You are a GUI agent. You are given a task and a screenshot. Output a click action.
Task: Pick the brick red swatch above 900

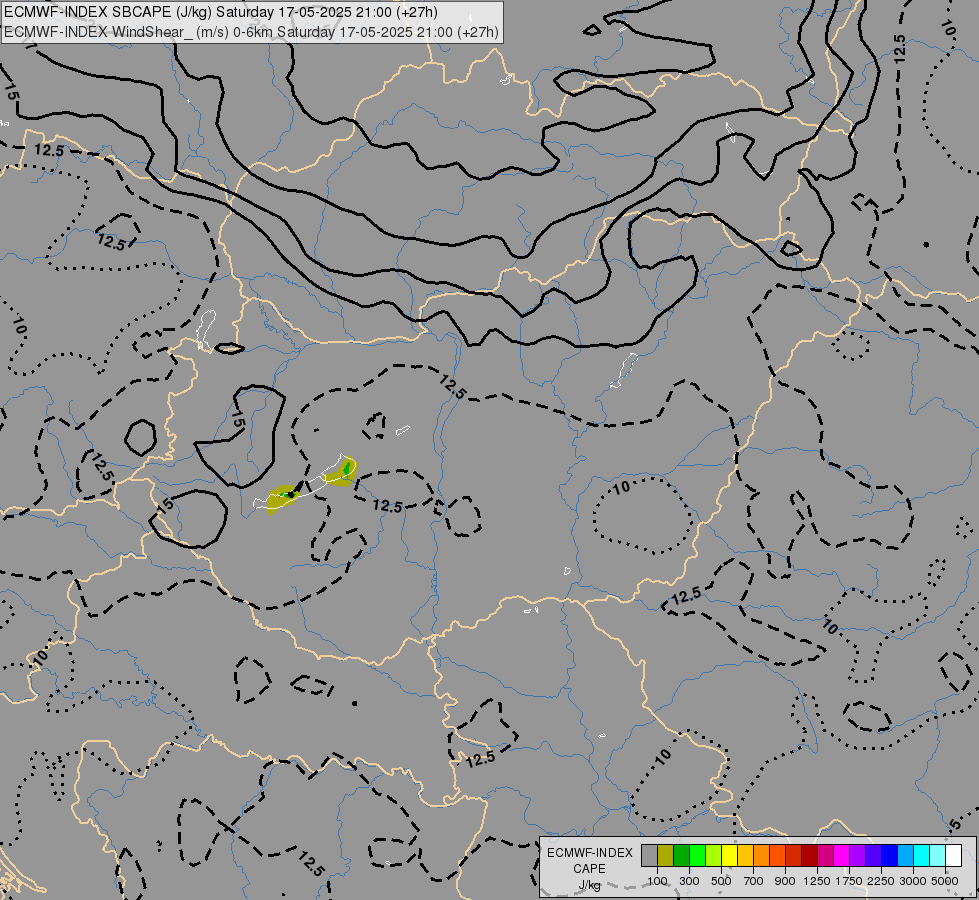tap(794, 856)
